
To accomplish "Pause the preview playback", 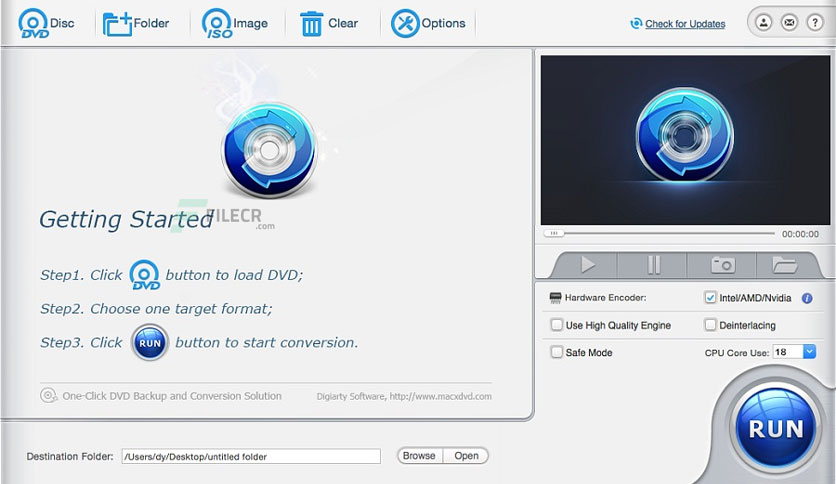I will (x=653, y=264).
